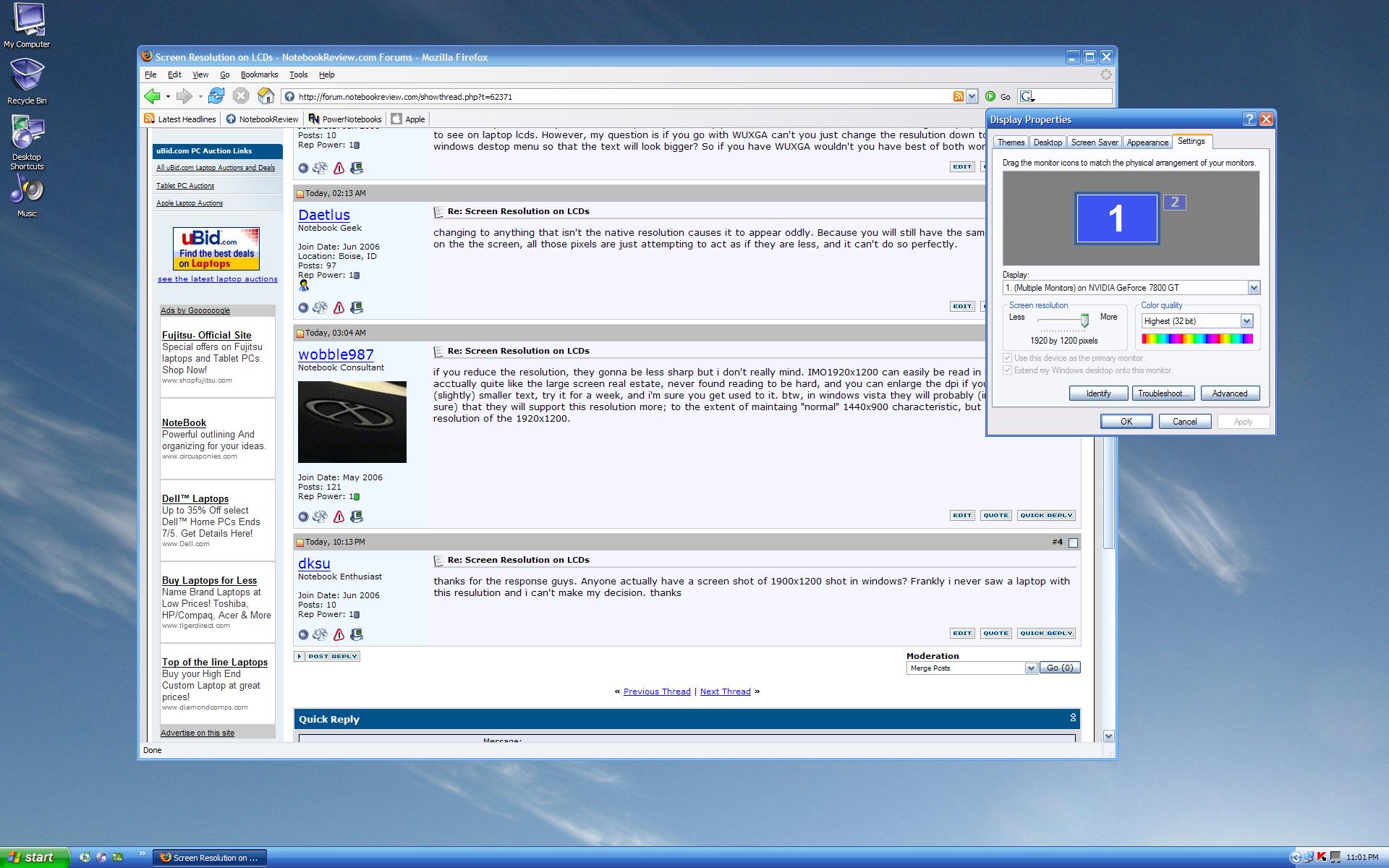Switch to Themes tab
This screenshot has width=1389, height=868.
tap(1011, 142)
